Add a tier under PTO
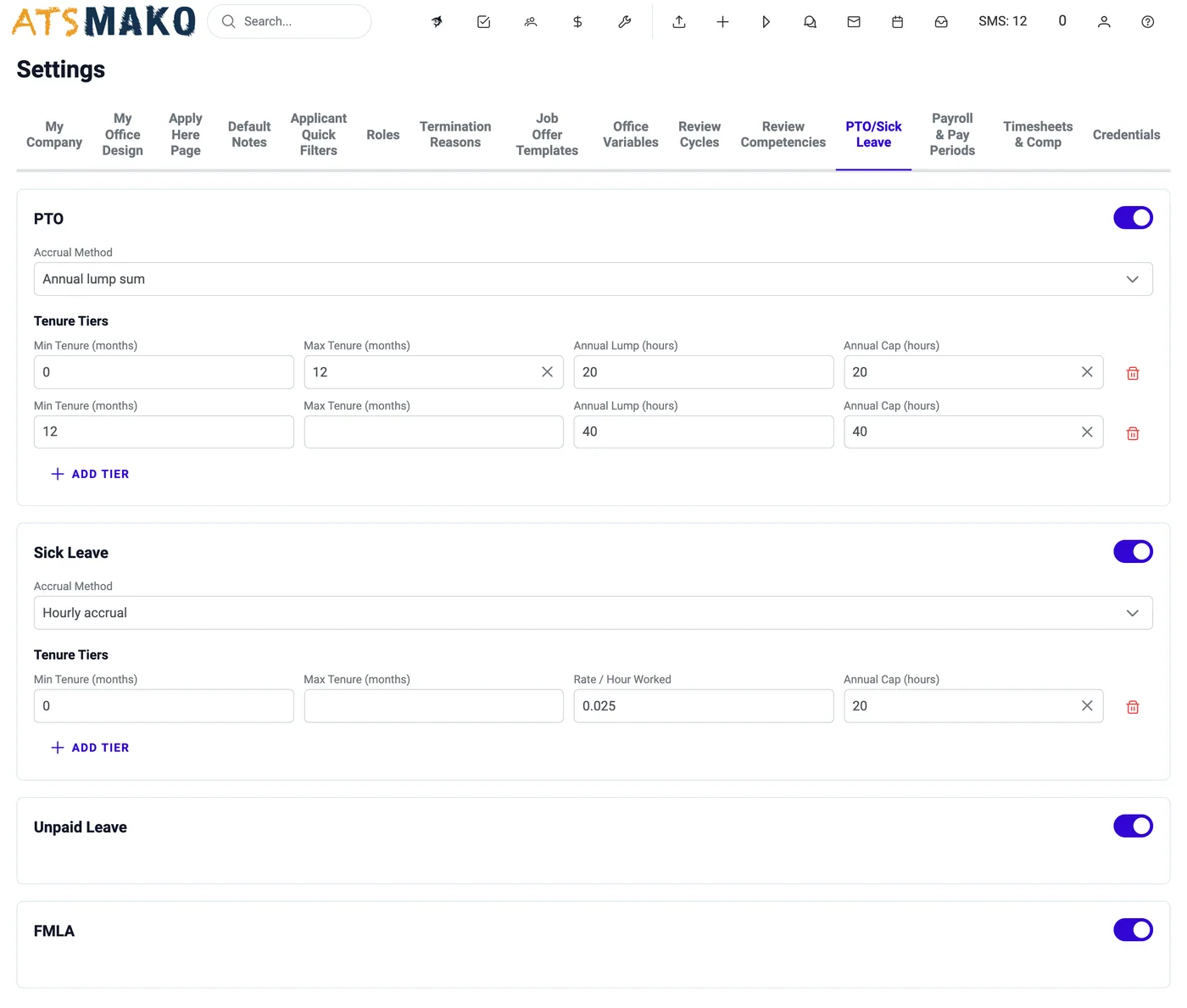 click(x=90, y=474)
